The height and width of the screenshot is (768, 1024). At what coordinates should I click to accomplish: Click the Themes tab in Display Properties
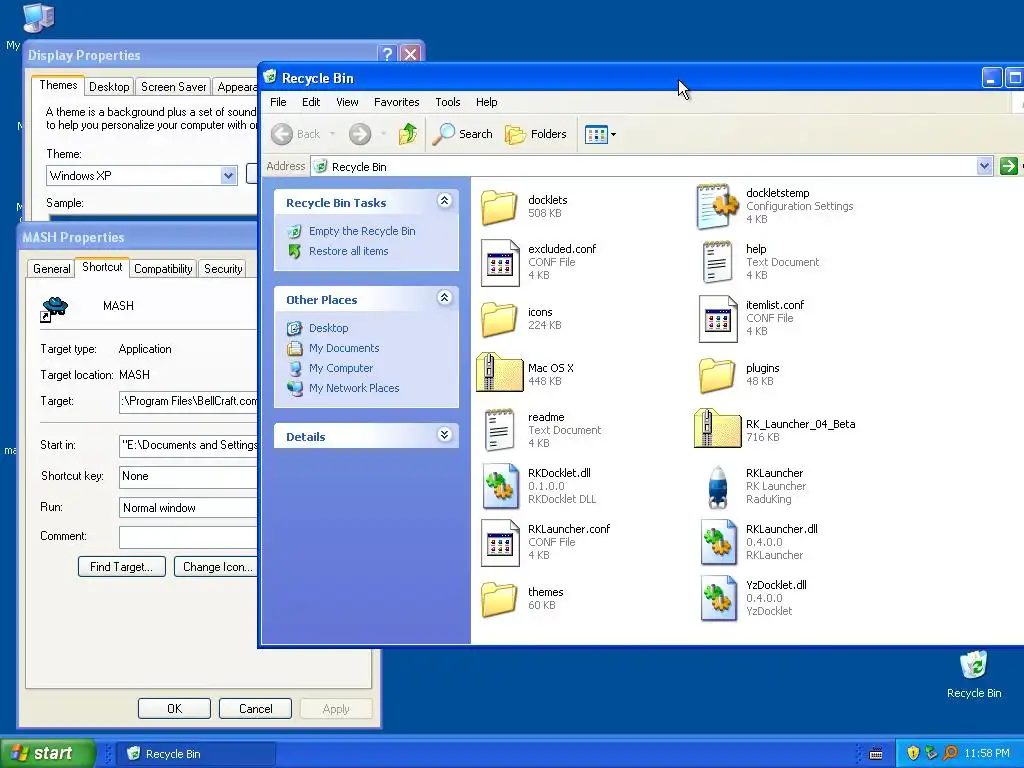pos(58,86)
